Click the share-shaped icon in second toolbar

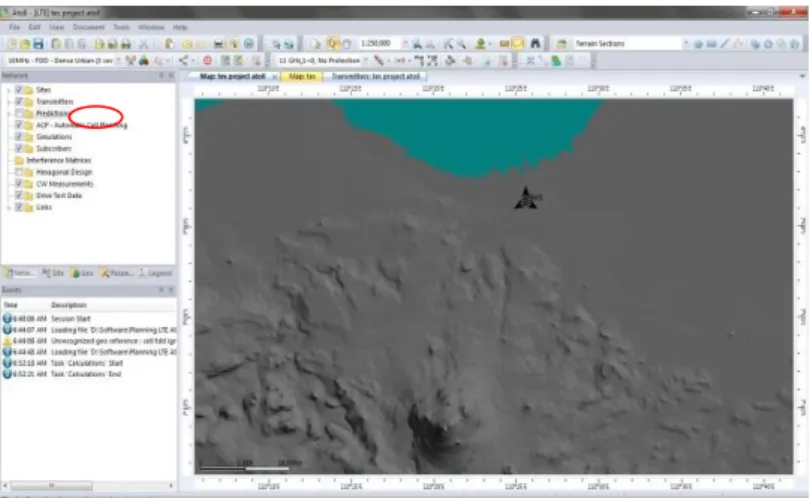click(183, 60)
